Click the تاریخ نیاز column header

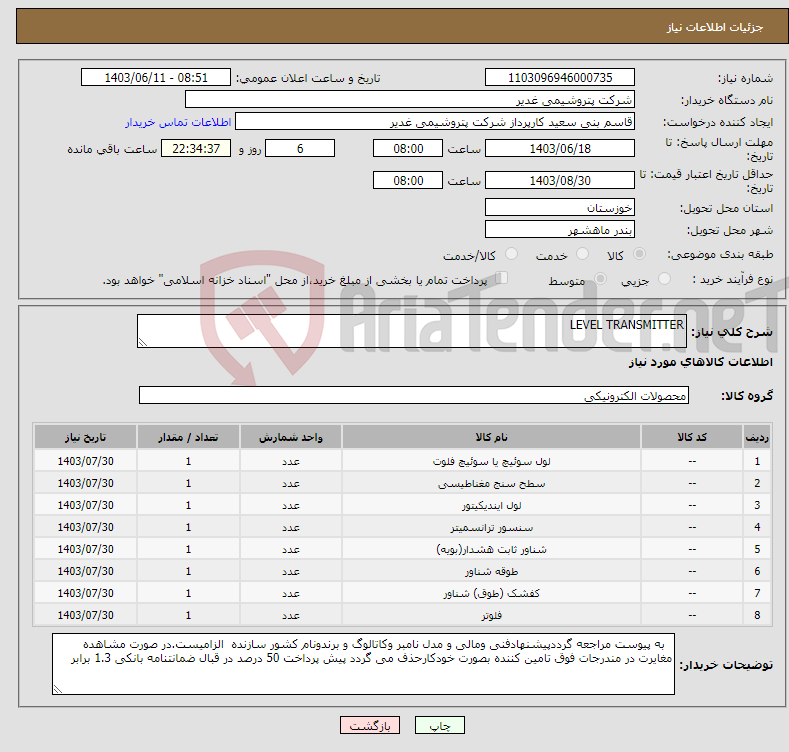pyautogui.click(x=85, y=437)
